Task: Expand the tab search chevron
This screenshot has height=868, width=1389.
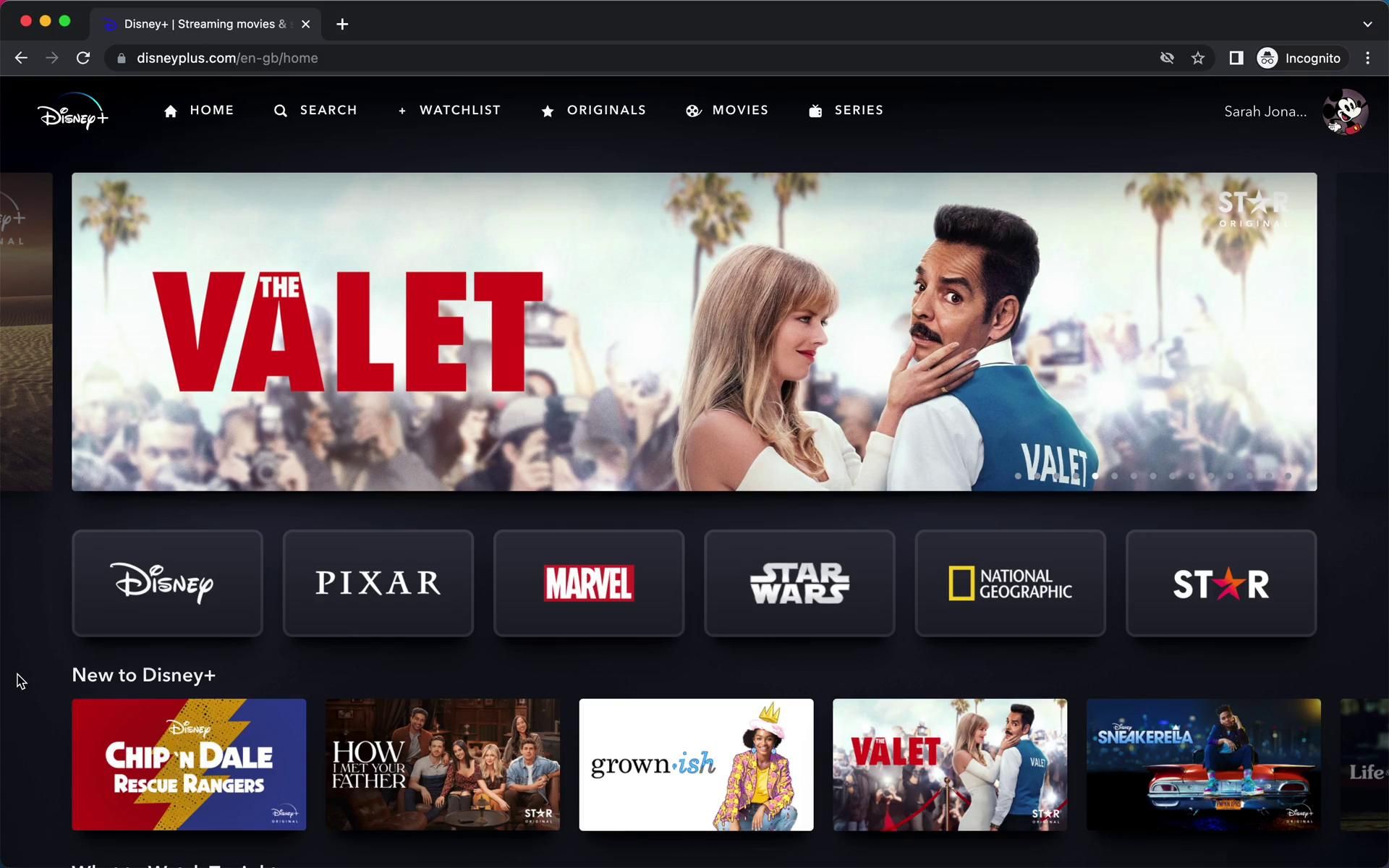Action: pos(1367,24)
